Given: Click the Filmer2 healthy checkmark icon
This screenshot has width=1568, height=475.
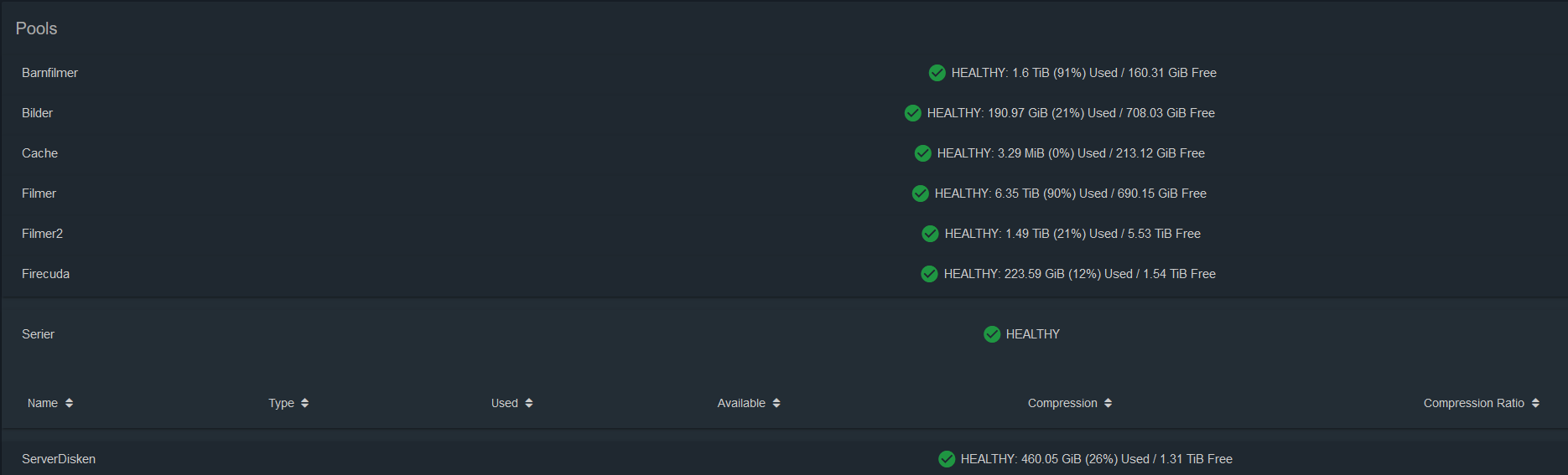Looking at the screenshot, I should 931,234.
